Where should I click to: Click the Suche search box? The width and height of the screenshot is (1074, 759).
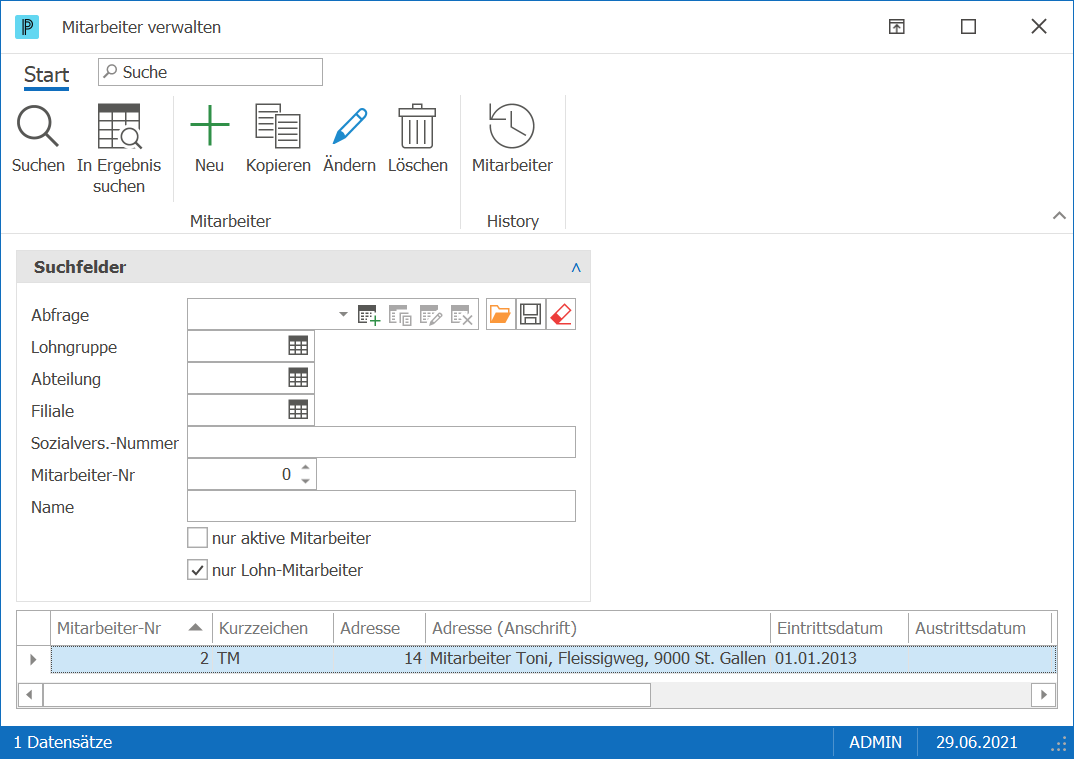click(x=210, y=72)
